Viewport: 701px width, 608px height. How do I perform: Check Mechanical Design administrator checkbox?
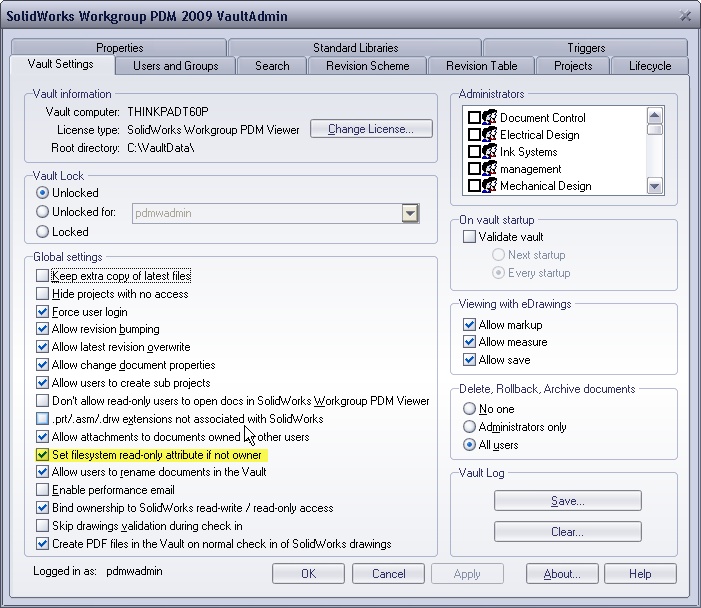(x=474, y=186)
